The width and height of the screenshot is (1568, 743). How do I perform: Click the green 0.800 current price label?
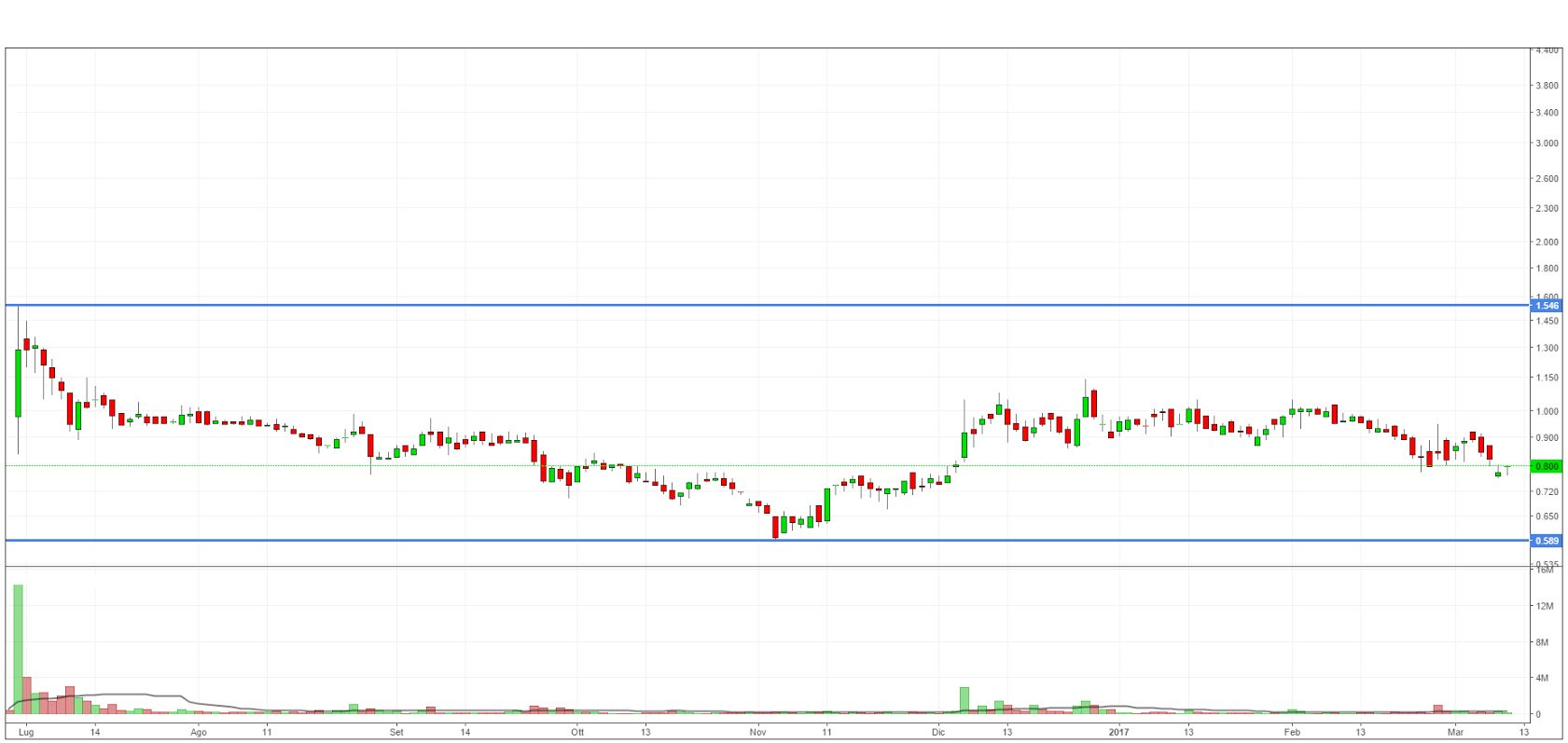tap(1547, 466)
